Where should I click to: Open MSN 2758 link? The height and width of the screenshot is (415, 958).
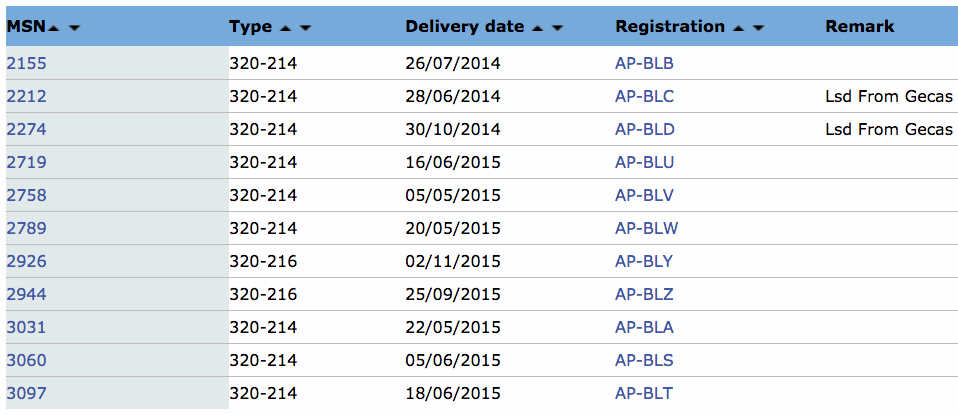26,195
